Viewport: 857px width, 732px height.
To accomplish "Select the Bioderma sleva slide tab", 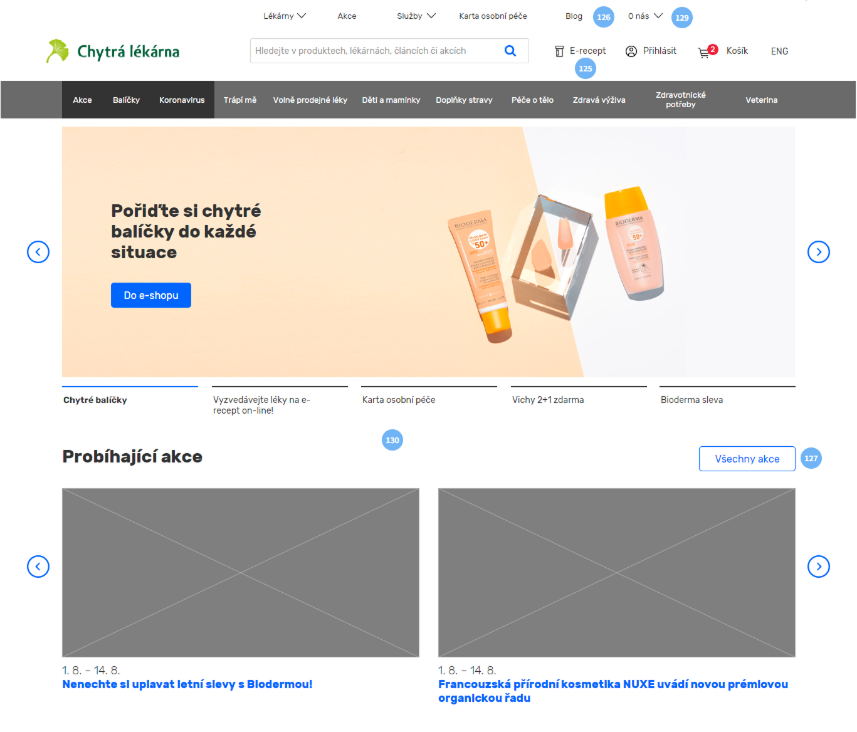I will (x=691, y=400).
